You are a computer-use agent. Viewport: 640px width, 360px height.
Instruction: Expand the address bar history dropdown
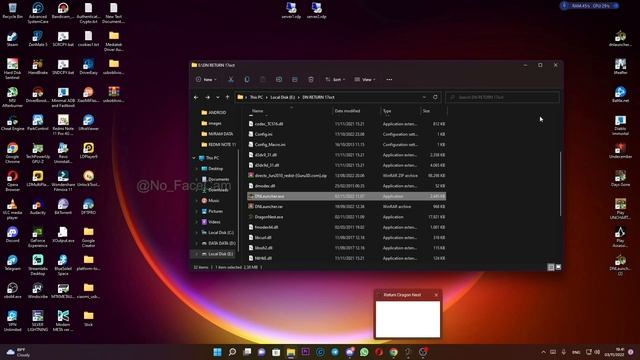pos(424,97)
